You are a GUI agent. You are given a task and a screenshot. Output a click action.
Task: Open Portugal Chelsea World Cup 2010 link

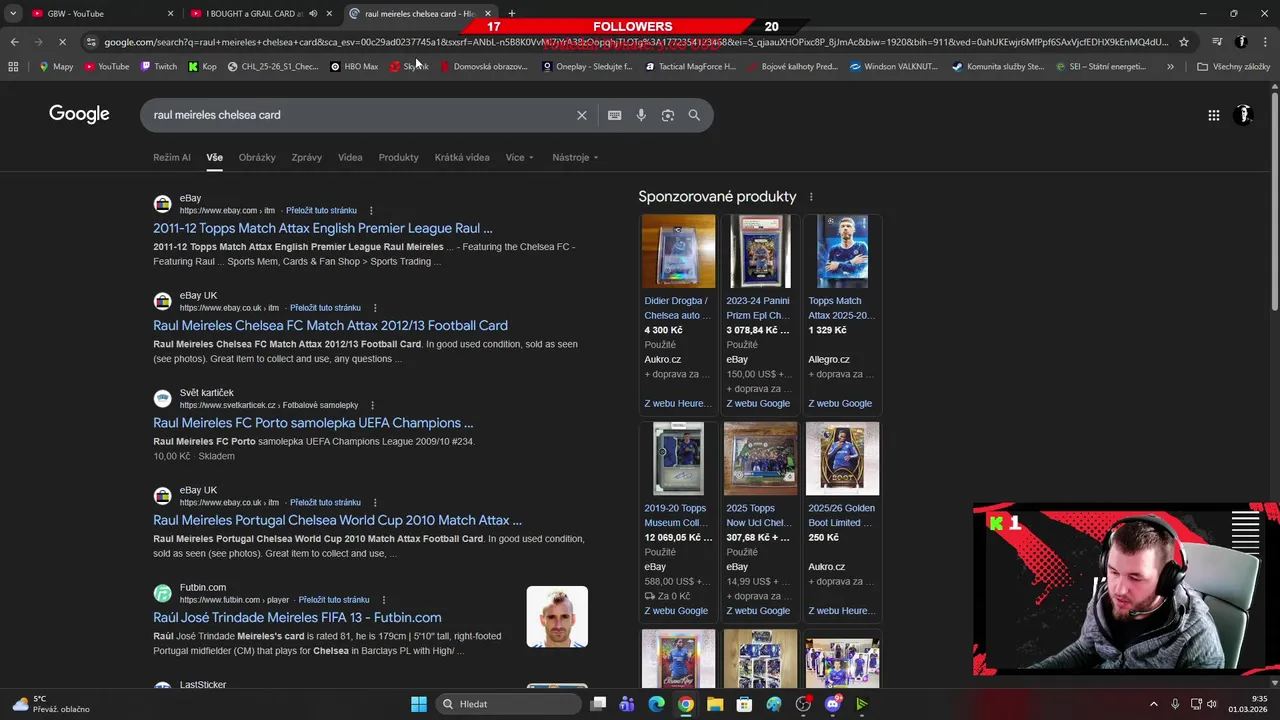(x=337, y=520)
